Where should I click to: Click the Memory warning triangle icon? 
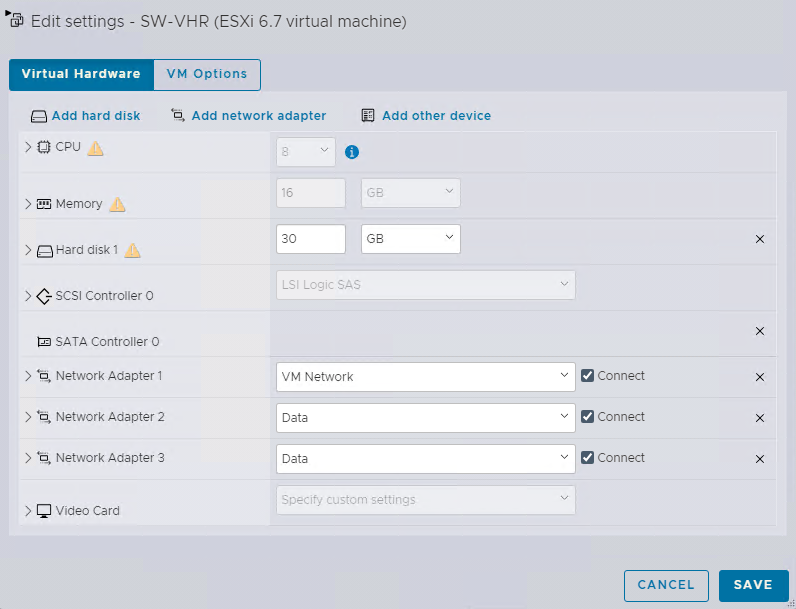117,204
